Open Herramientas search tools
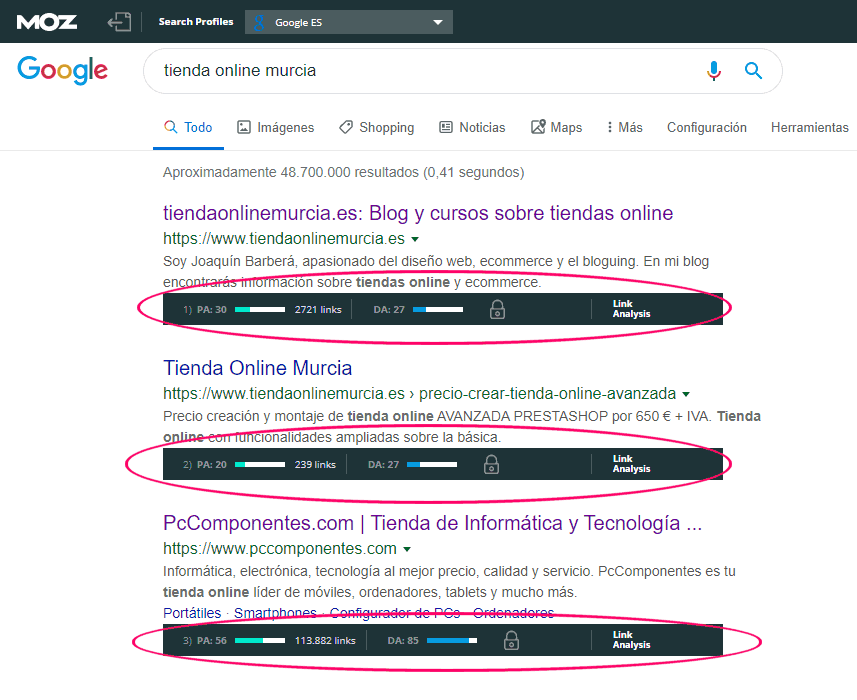This screenshot has height=700, width=857. coord(809,127)
